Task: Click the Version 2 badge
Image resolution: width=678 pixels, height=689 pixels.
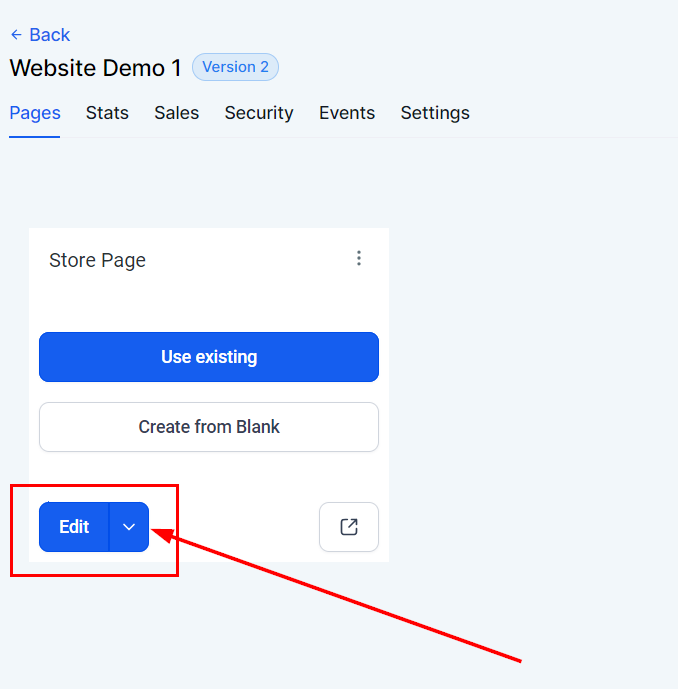Action: (x=235, y=67)
